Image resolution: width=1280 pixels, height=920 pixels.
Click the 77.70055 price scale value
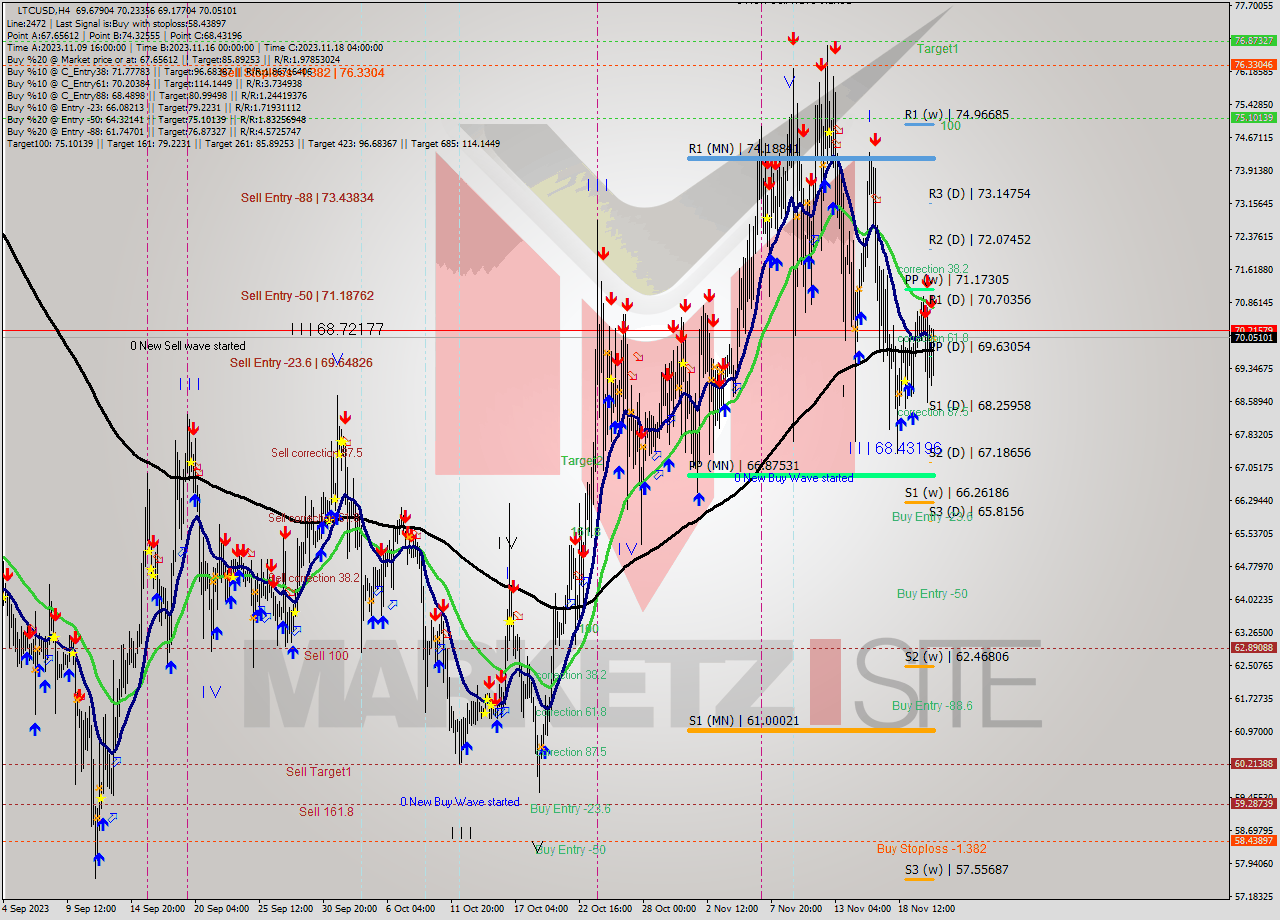coord(1253,6)
